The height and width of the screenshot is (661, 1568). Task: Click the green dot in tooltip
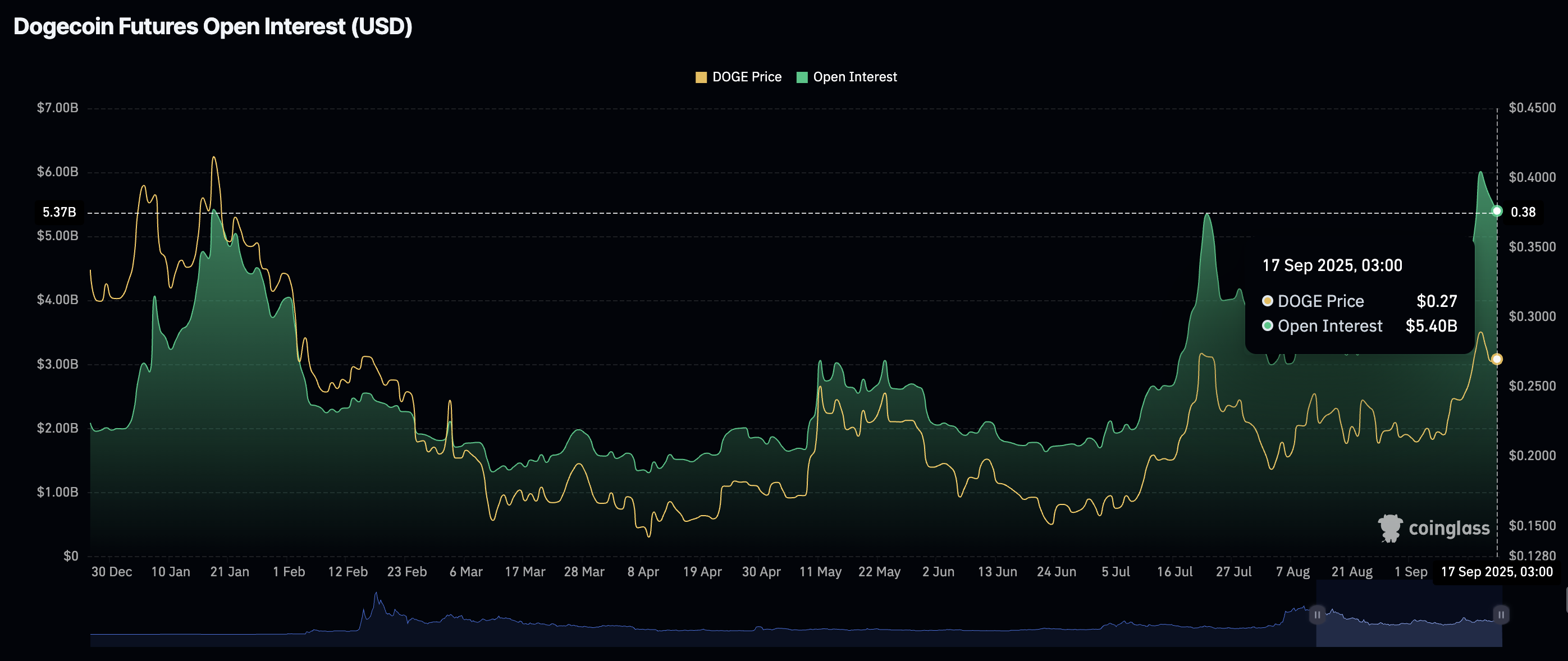click(x=1267, y=325)
